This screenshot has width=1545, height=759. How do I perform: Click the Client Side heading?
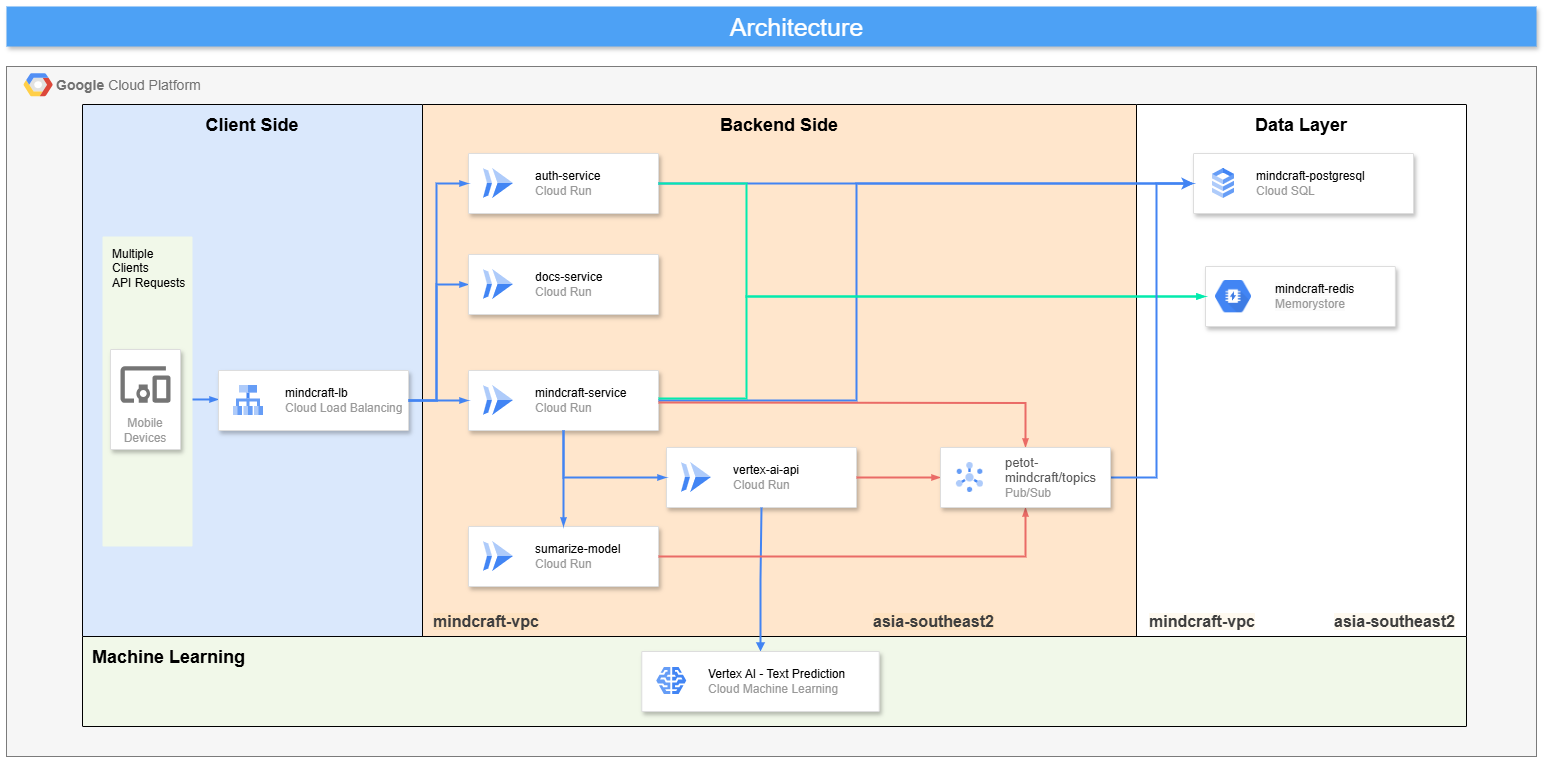point(252,125)
